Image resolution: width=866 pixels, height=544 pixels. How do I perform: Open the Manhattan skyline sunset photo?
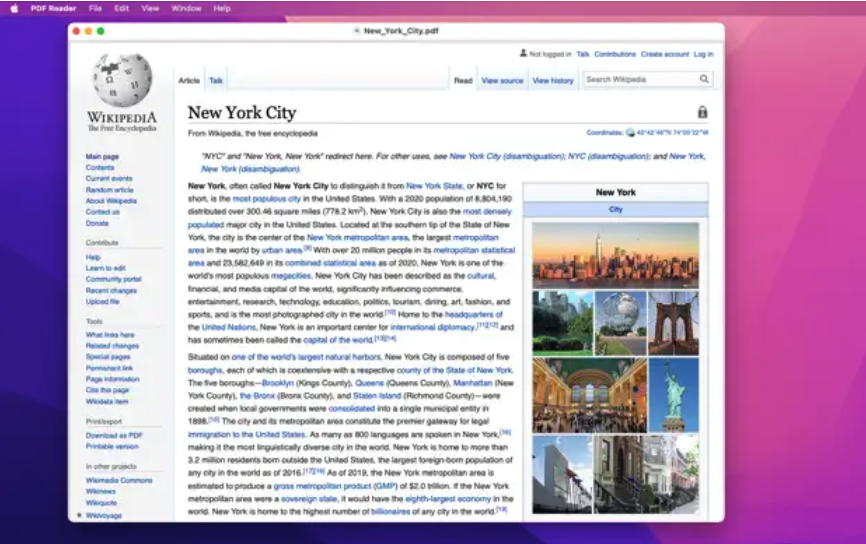click(x=615, y=255)
